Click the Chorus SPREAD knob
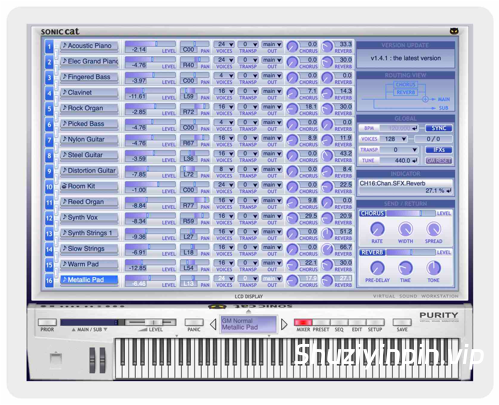Viewport: 499px width, 405px height. [x=433, y=229]
